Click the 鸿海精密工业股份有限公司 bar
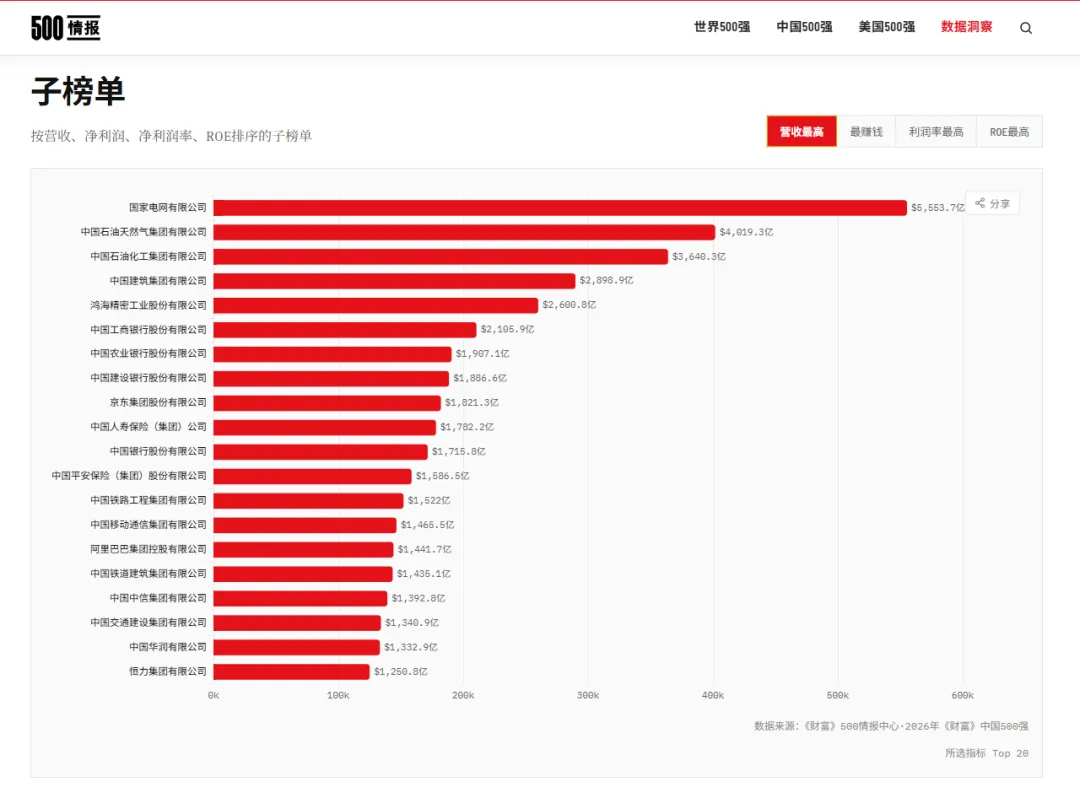This screenshot has width=1080, height=798. [x=375, y=305]
